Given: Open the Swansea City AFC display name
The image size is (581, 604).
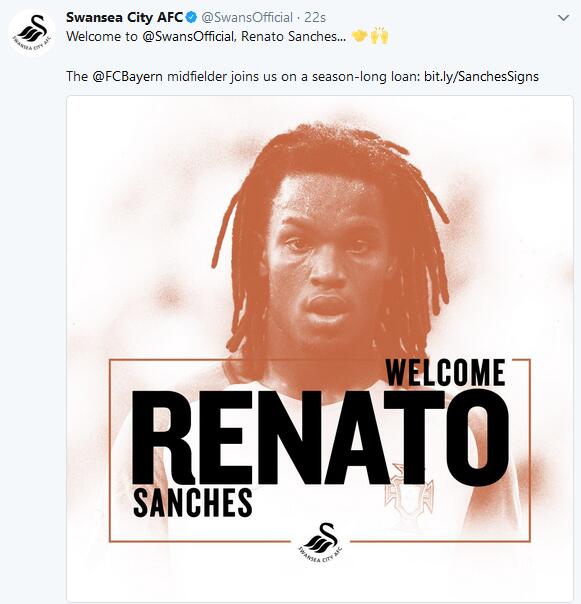Looking at the screenshot, I should coord(125,17).
